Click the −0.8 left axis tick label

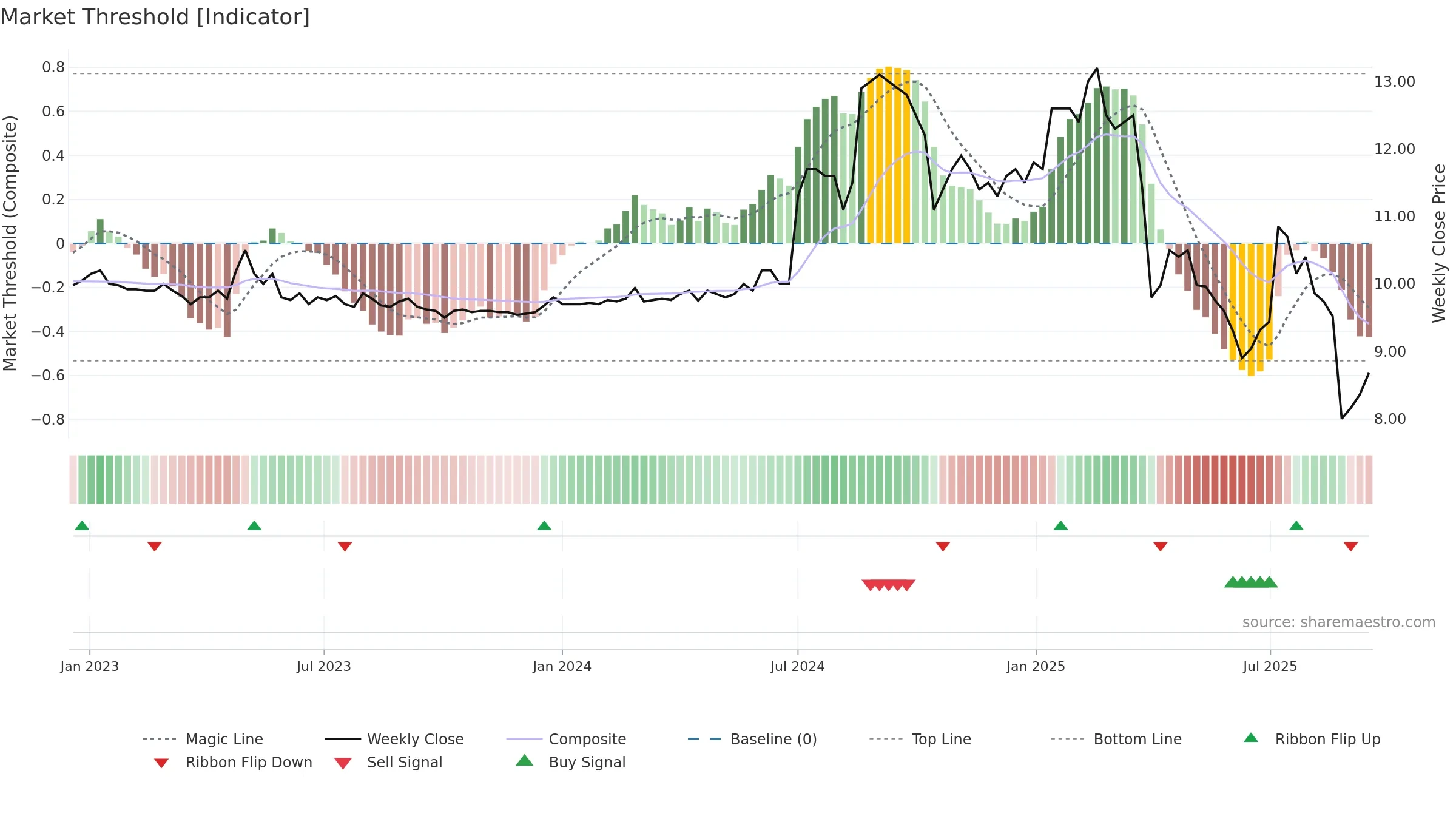point(48,419)
